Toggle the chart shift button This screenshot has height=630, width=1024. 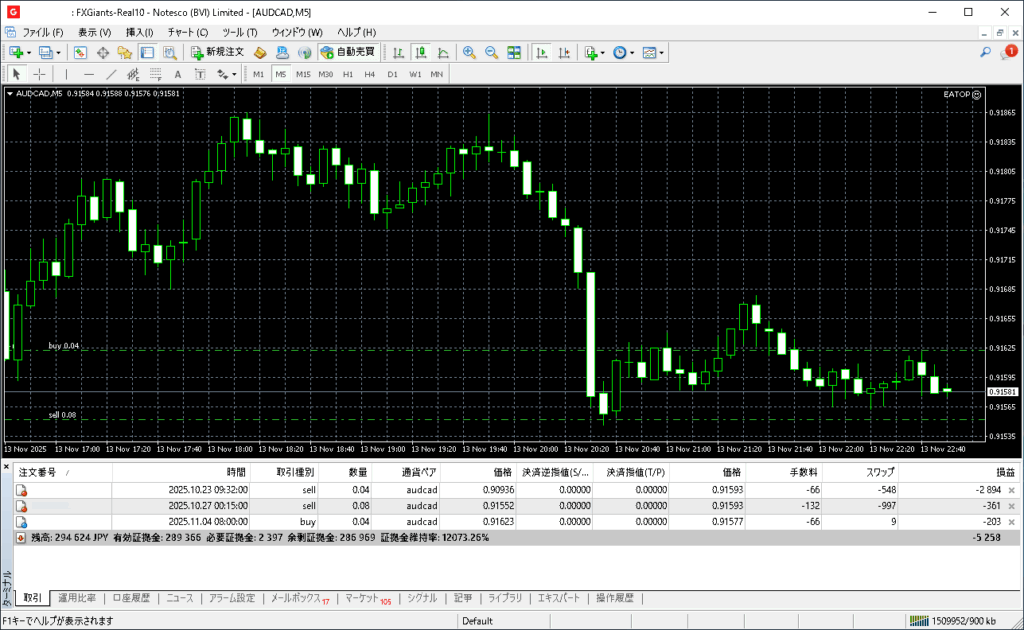coord(564,52)
